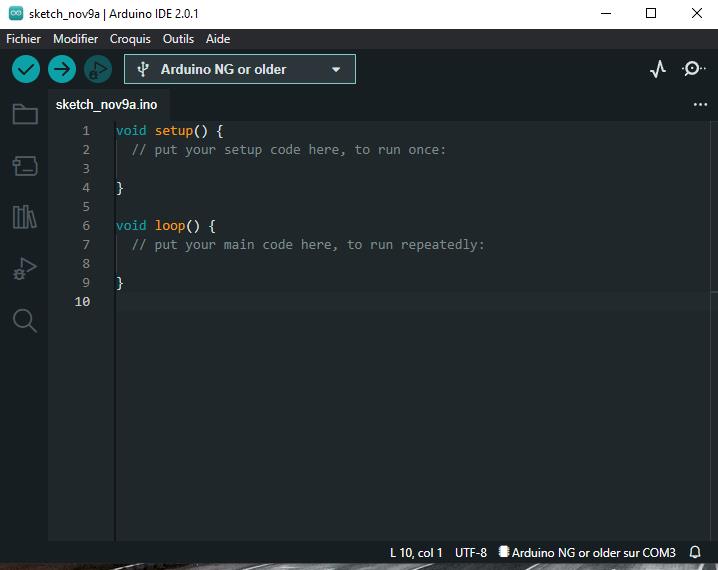This screenshot has width=718, height=570.
Task: Open the Aide menu
Action: 218,39
